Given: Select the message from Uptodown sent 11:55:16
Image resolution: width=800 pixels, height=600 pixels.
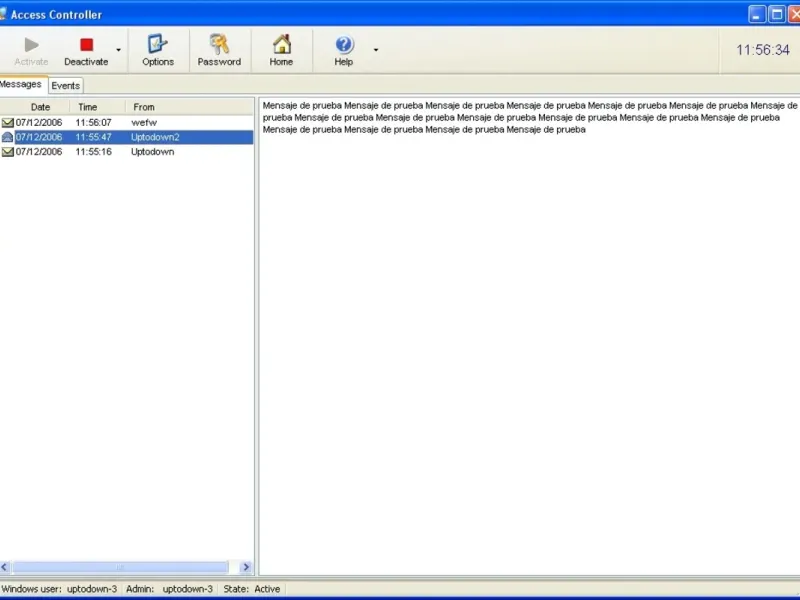Looking at the screenshot, I should (127, 152).
